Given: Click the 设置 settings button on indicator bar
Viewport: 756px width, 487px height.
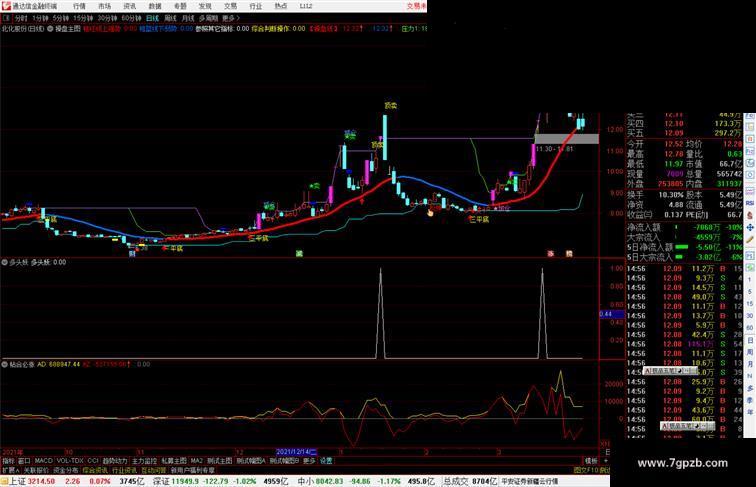Looking at the screenshot, I should point(326,461).
